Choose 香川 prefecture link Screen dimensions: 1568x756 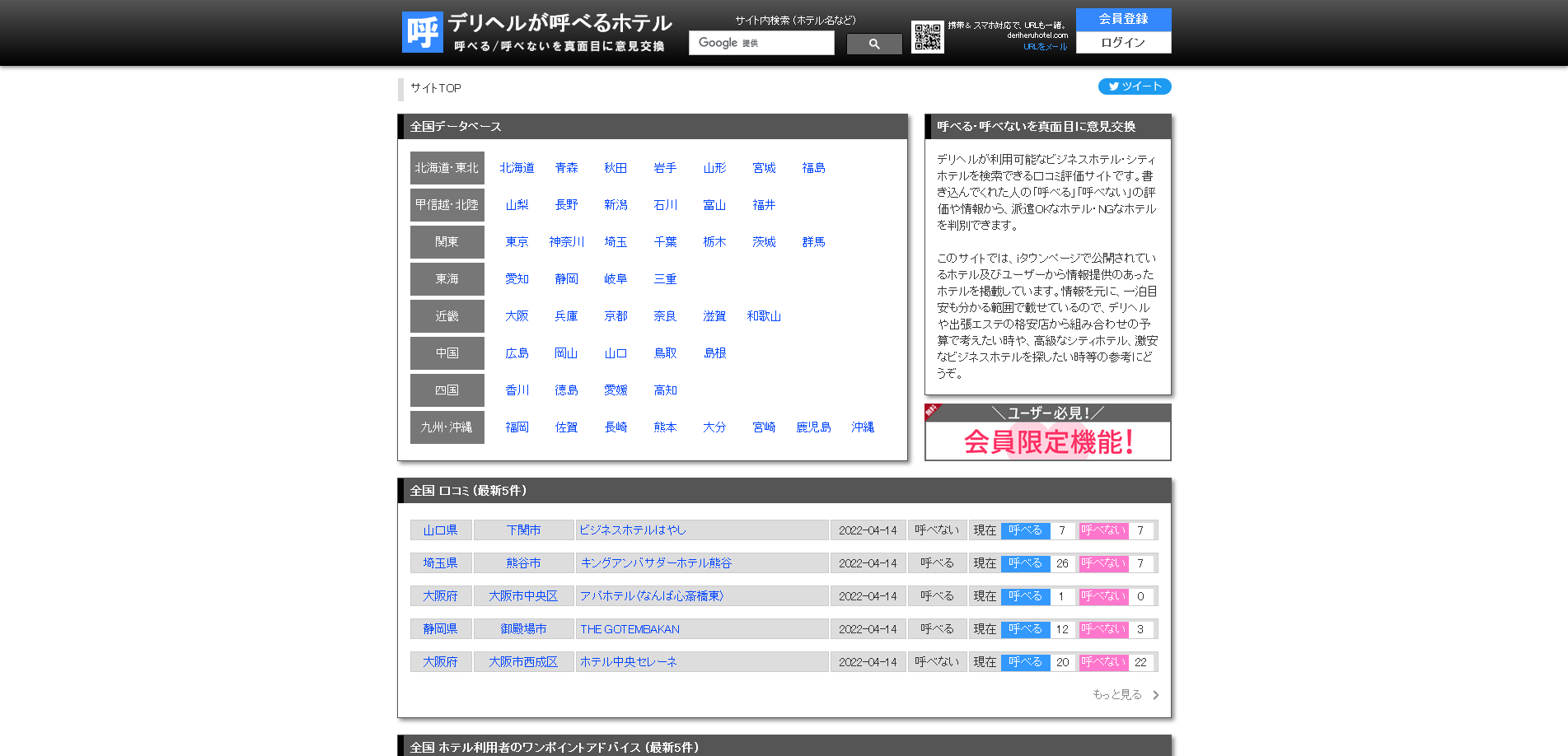click(x=517, y=390)
